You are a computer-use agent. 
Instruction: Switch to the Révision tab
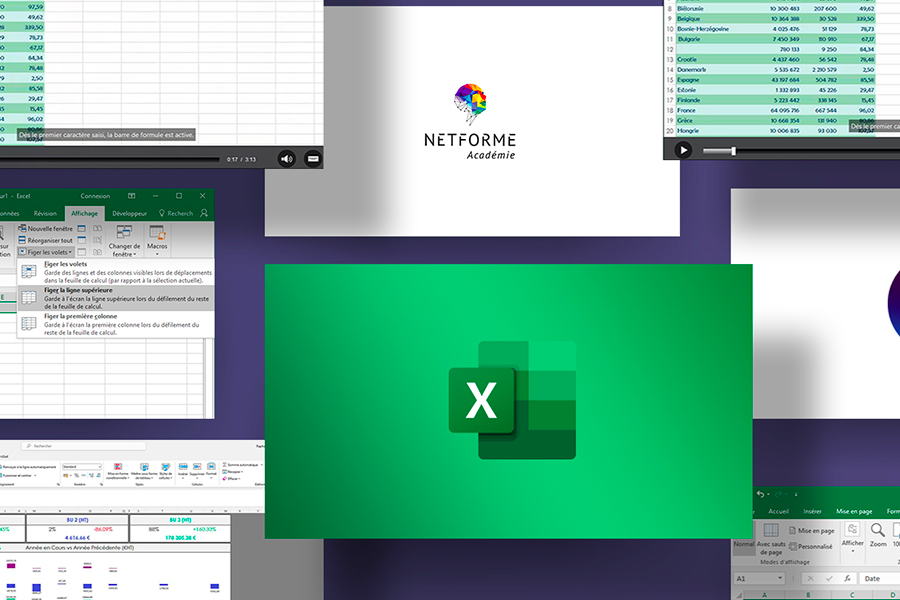point(45,213)
